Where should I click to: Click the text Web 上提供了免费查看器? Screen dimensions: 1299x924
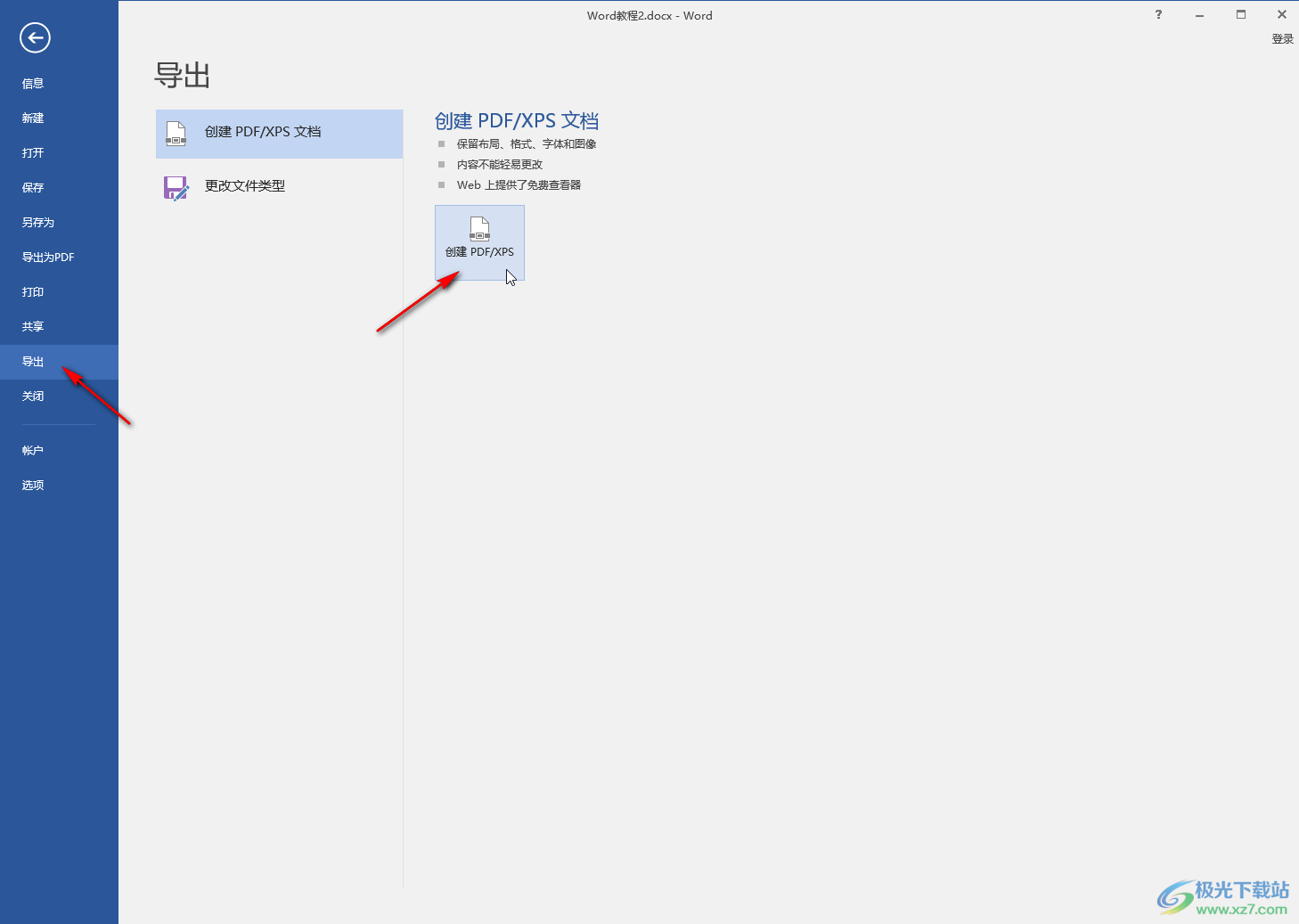pos(519,185)
